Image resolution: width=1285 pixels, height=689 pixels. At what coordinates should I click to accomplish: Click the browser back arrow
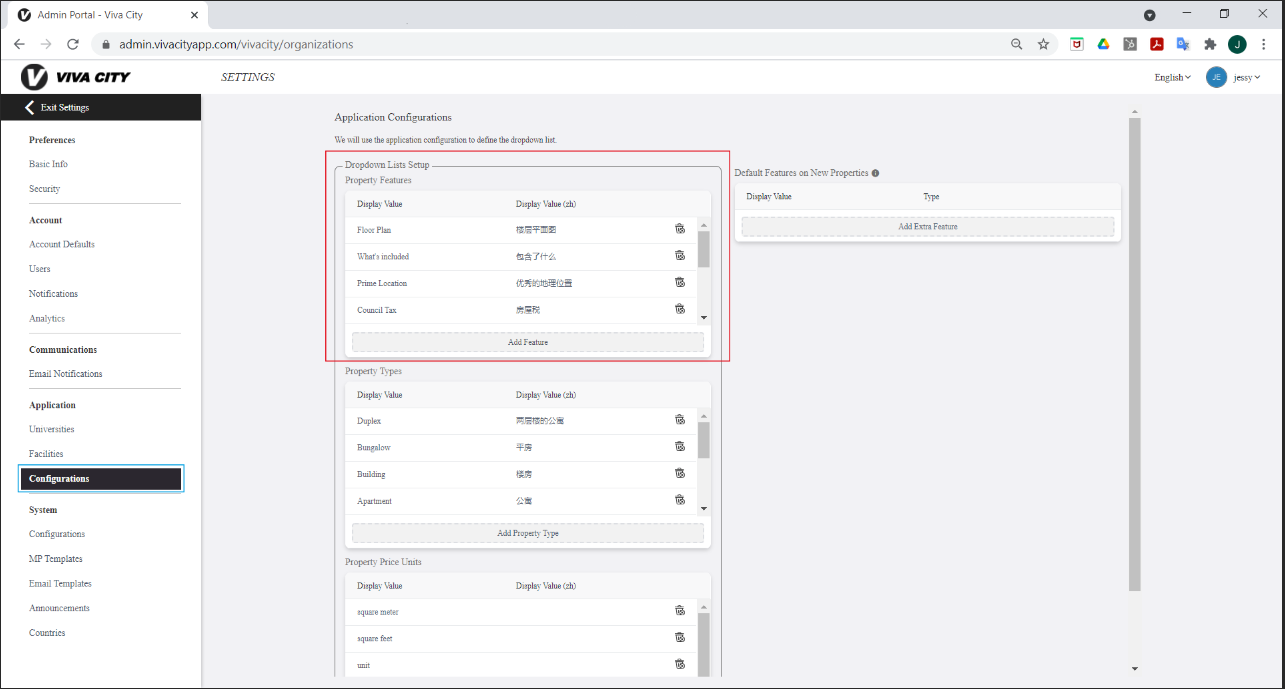(x=19, y=44)
